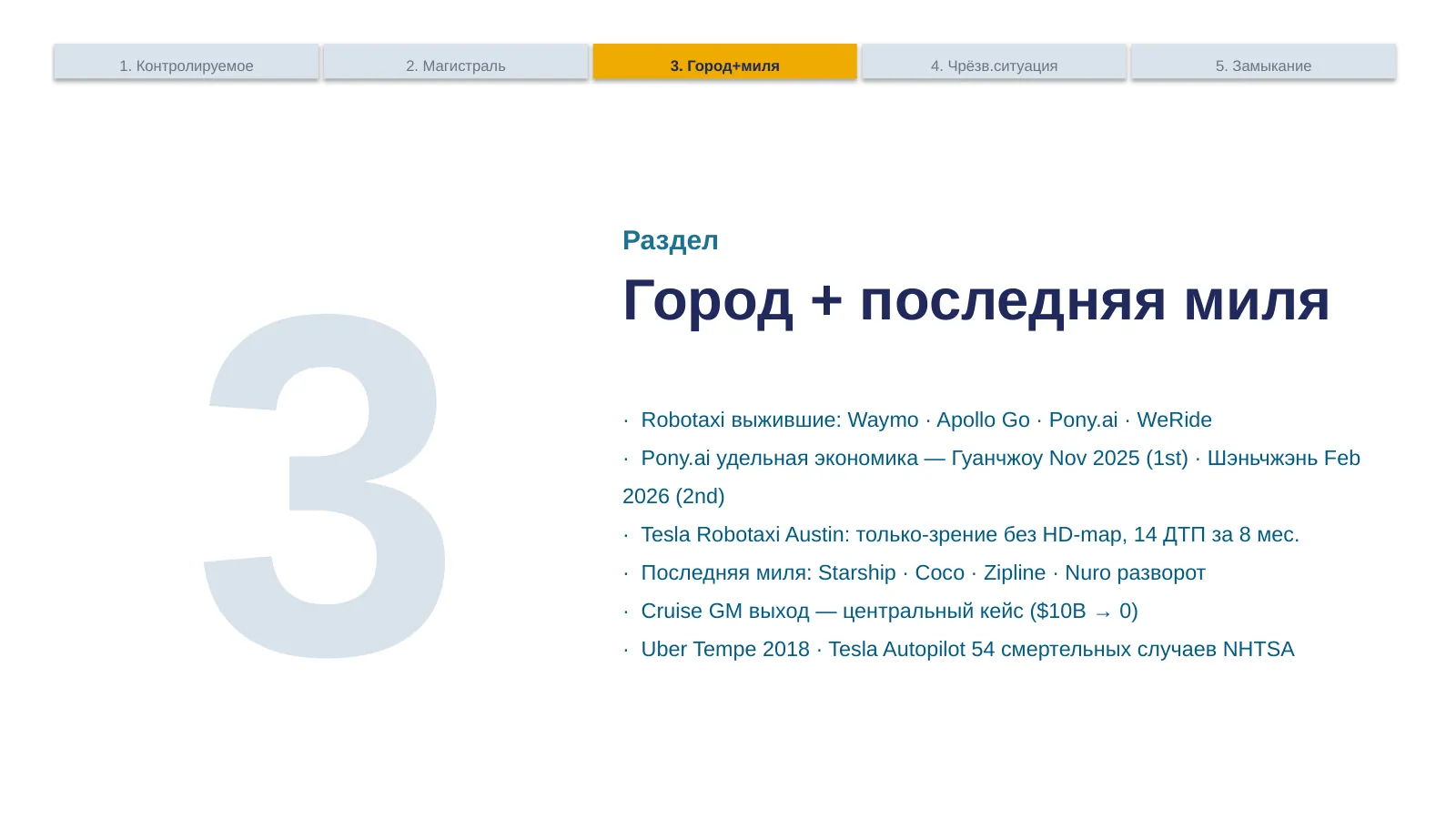Select the highlighted '3. Город+миля' tab

(x=724, y=62)
